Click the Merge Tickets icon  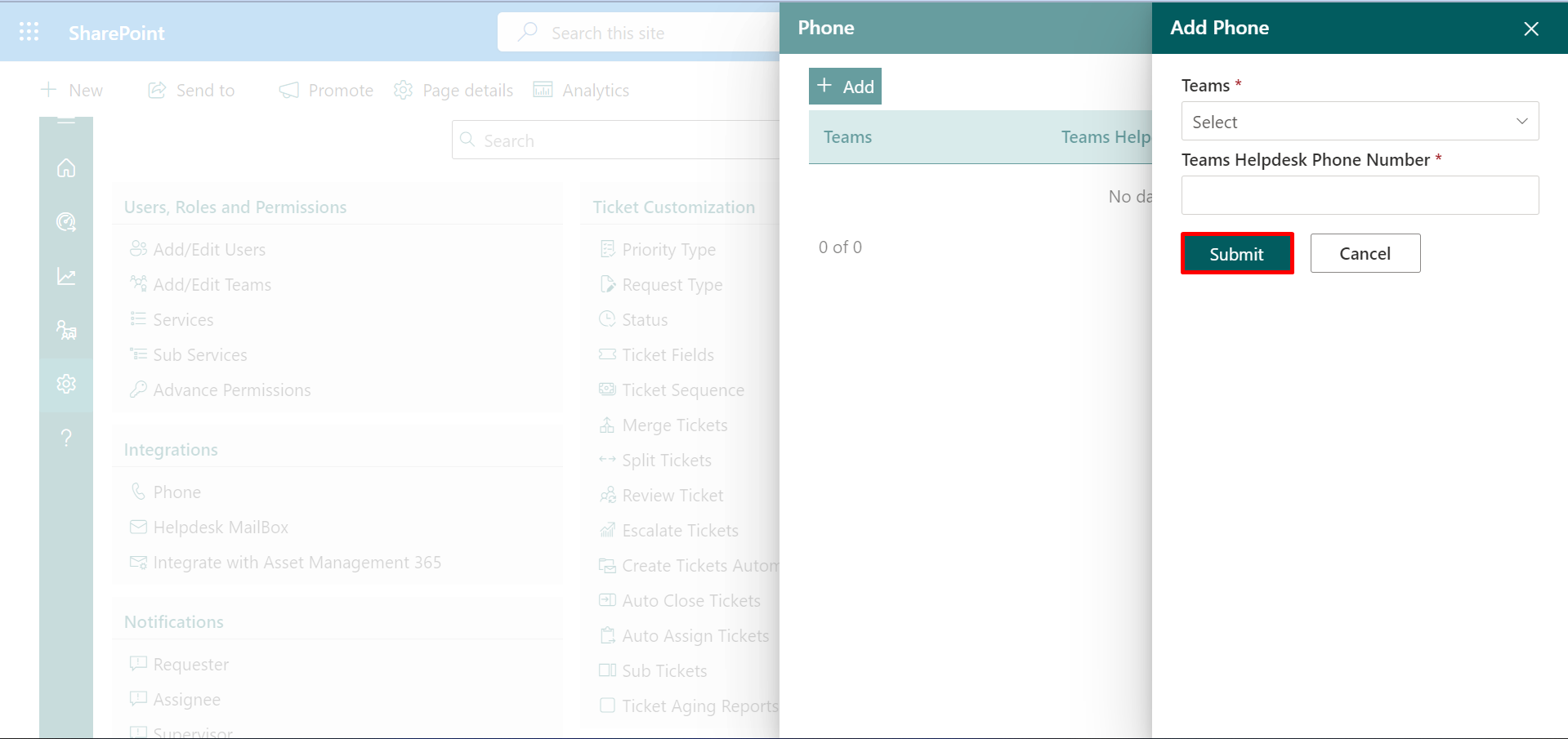point(607,425)
